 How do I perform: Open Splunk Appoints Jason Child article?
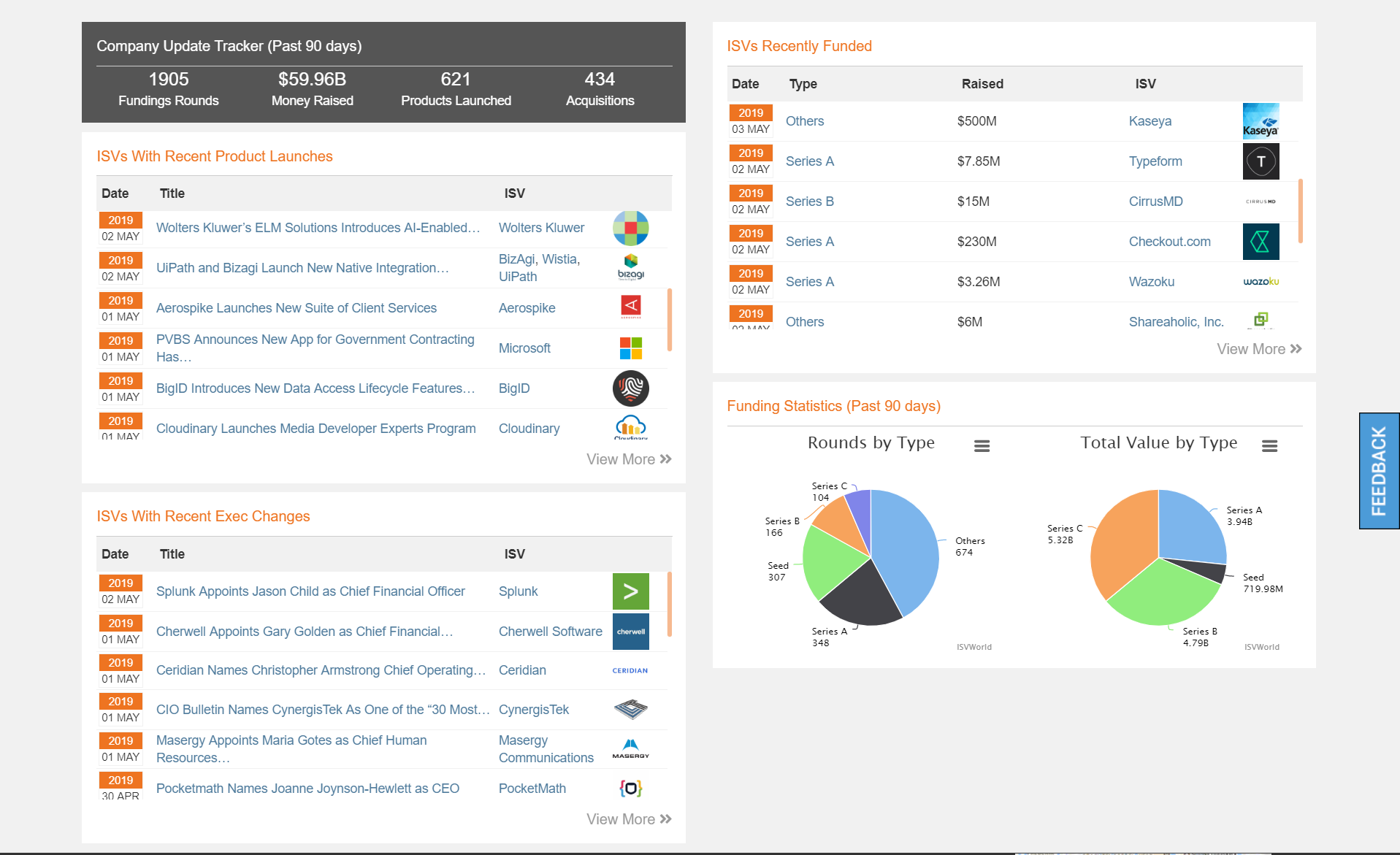point(310,591)
